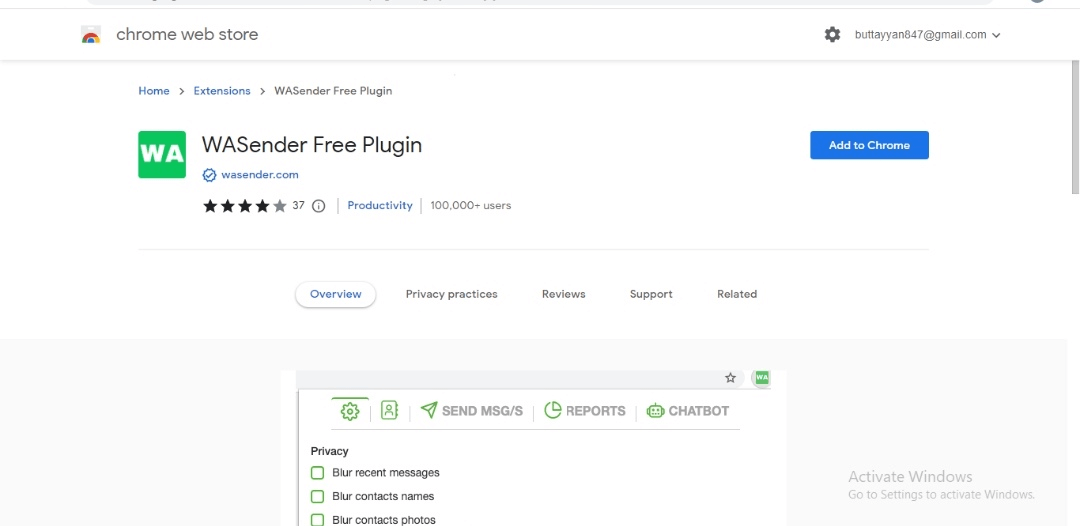The height and width of the screenshot is (526, 1080).
Task: Open the Privacy practices tab
Action: tap(451, 294)
